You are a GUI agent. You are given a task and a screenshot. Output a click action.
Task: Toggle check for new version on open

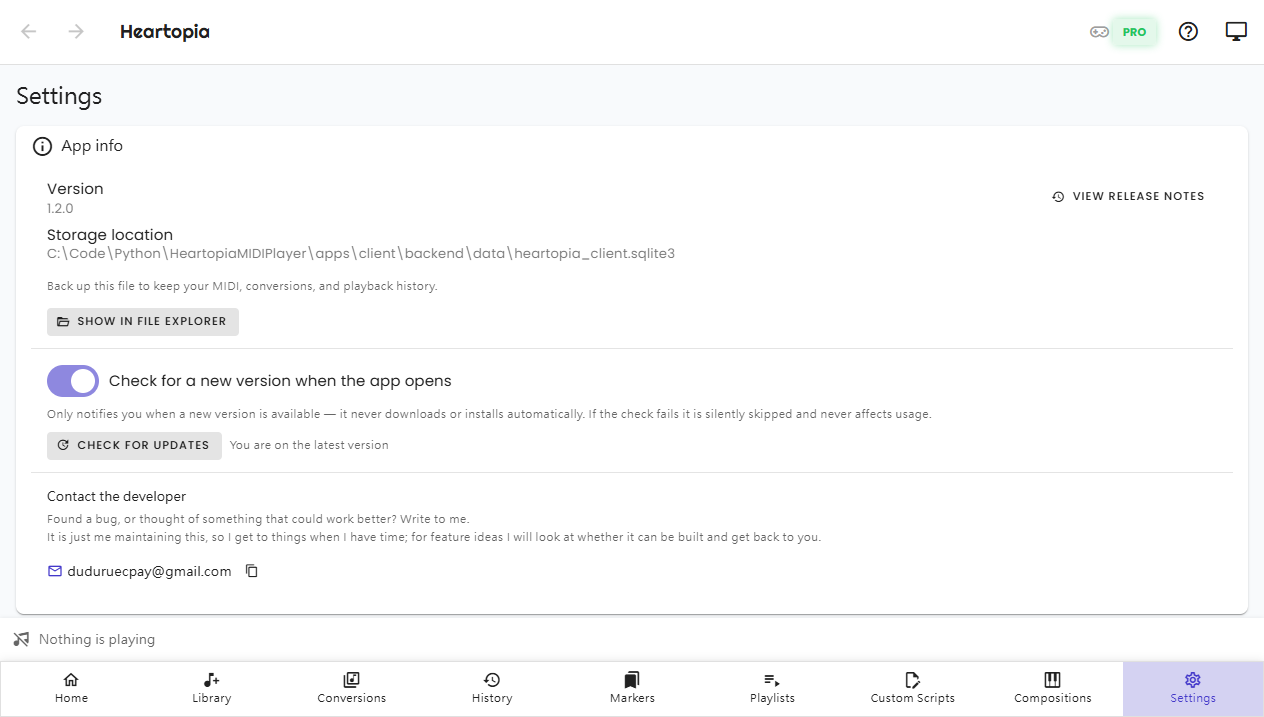pos(73,381)
